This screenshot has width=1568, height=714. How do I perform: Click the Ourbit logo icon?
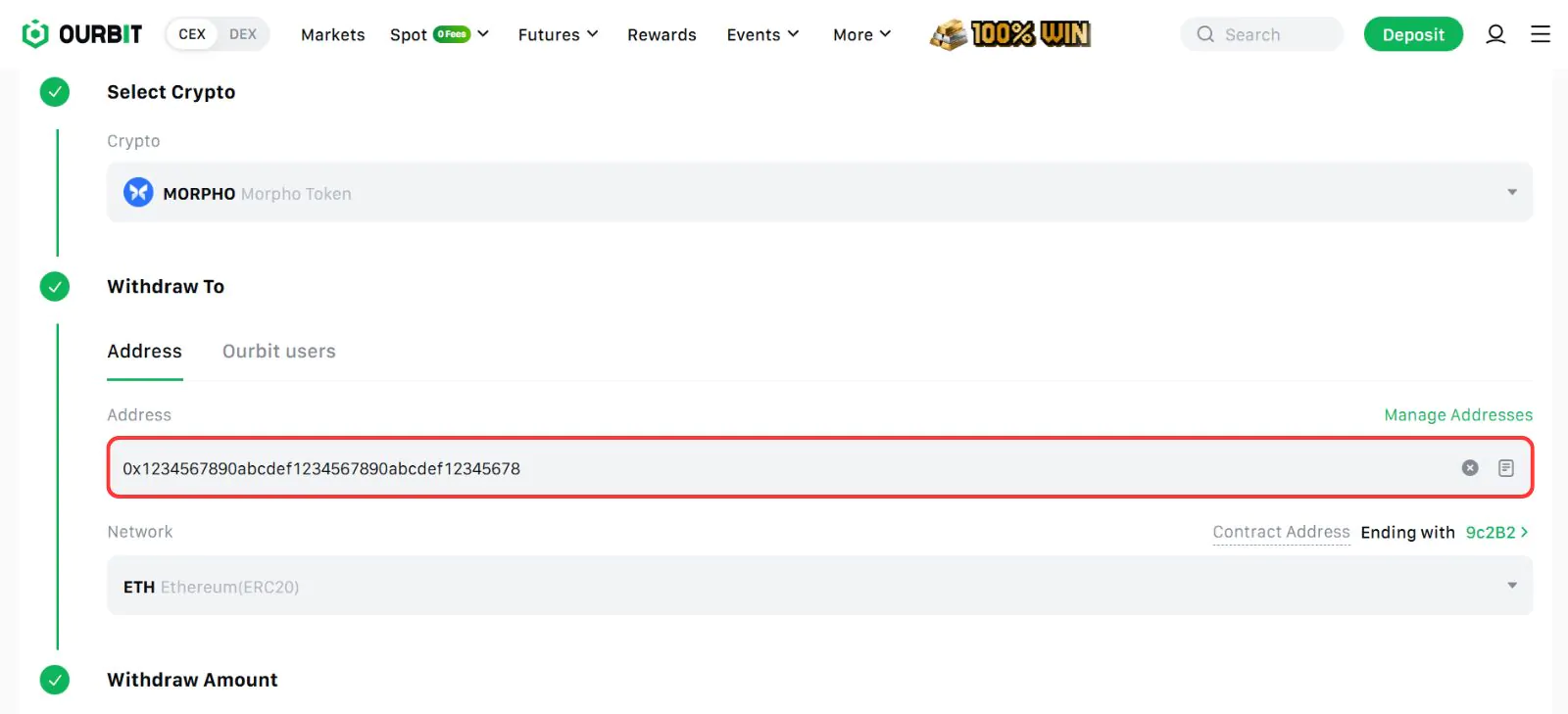[35, 34]
